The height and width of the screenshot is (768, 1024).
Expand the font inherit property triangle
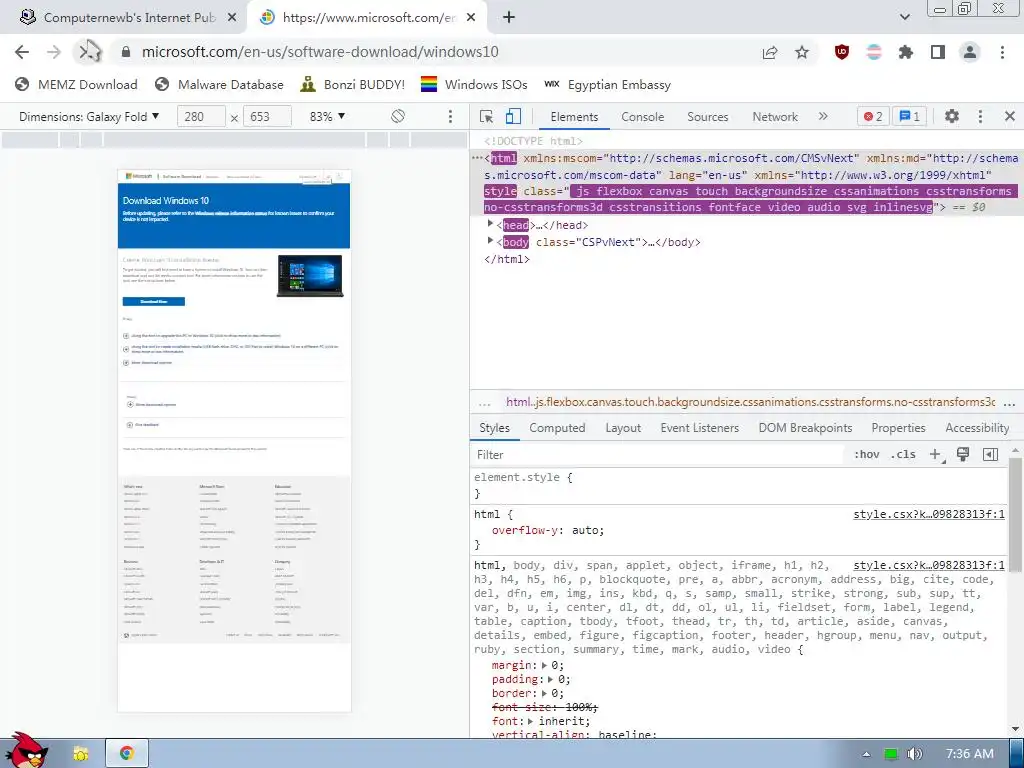(531, 721)
